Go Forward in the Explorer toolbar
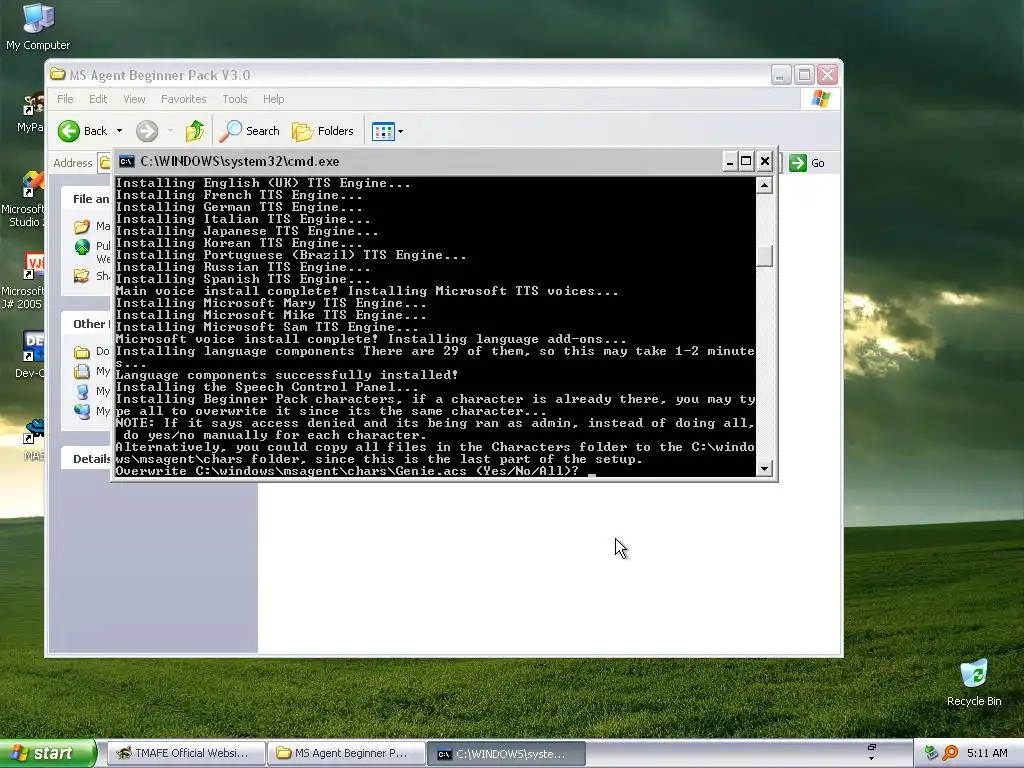Screen dimensions: 1024x768 [x=147, y=131]
